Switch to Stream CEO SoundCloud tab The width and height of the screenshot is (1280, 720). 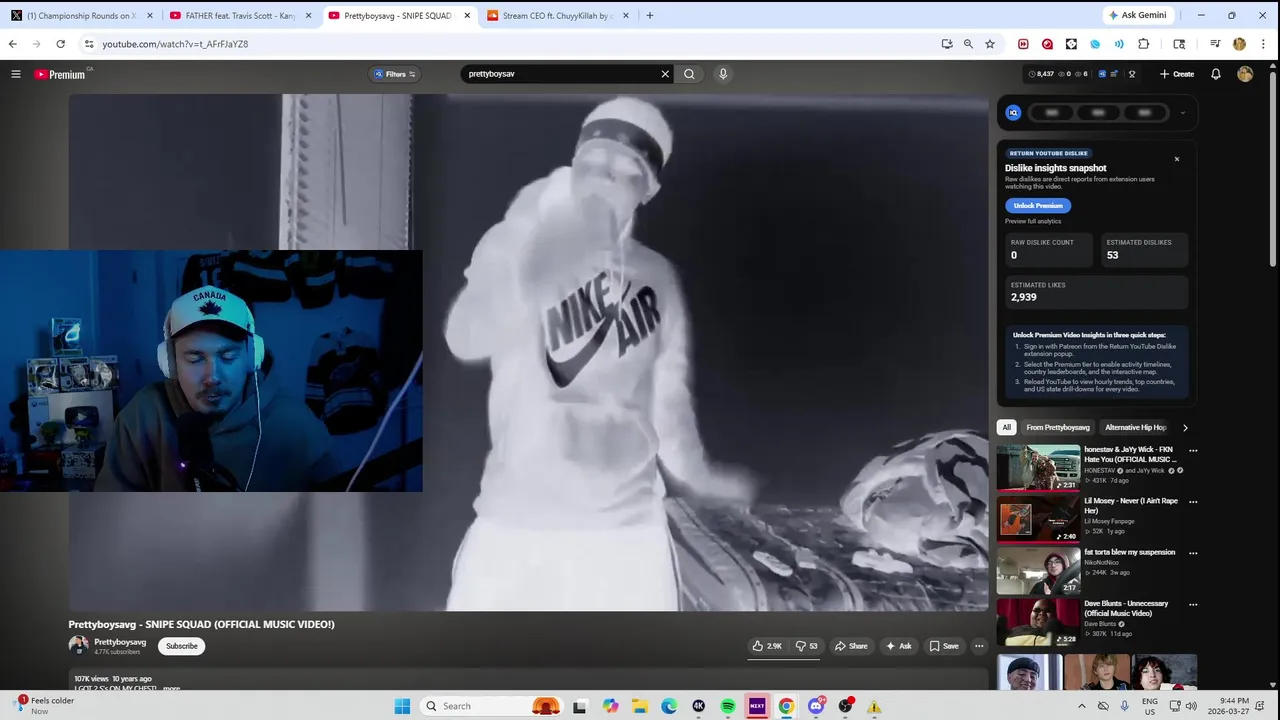[556, 15]
